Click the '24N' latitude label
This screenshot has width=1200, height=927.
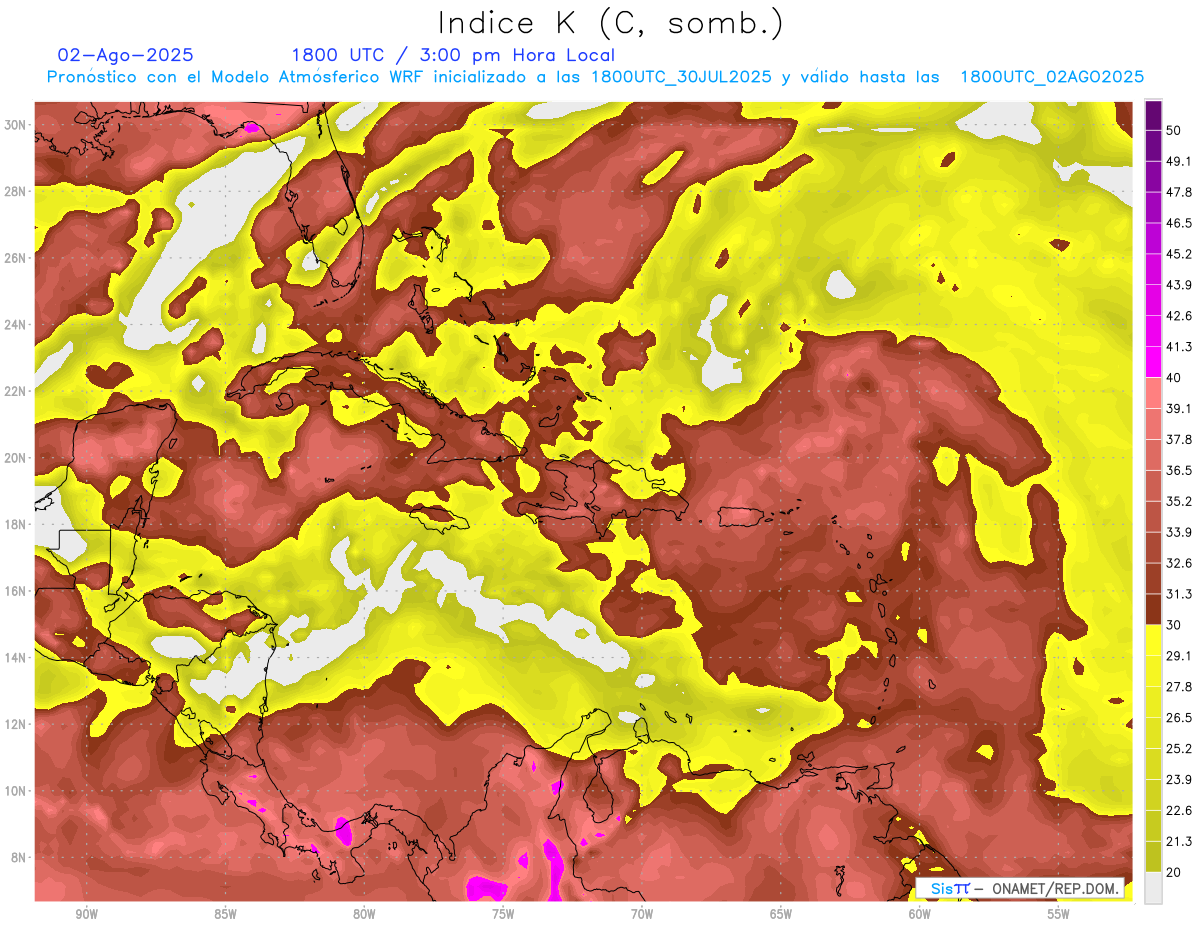[x=16, y=325]
